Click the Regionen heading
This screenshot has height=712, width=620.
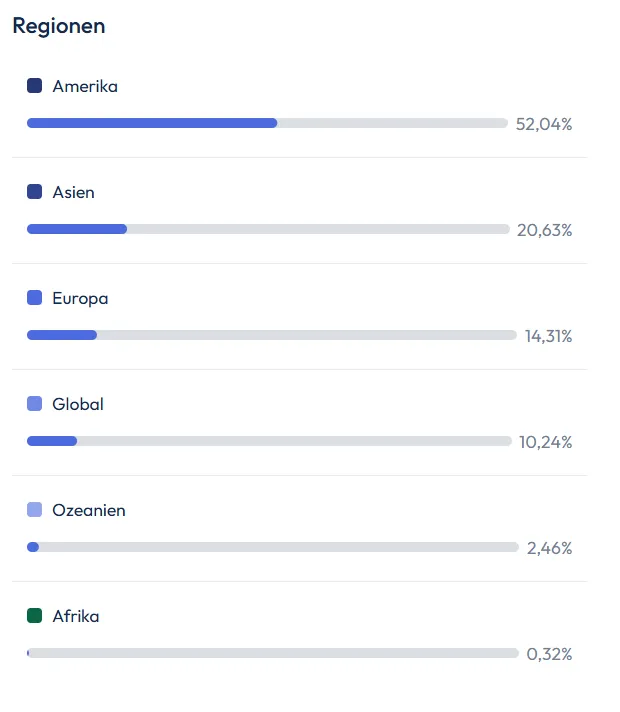tap(59, 26)
